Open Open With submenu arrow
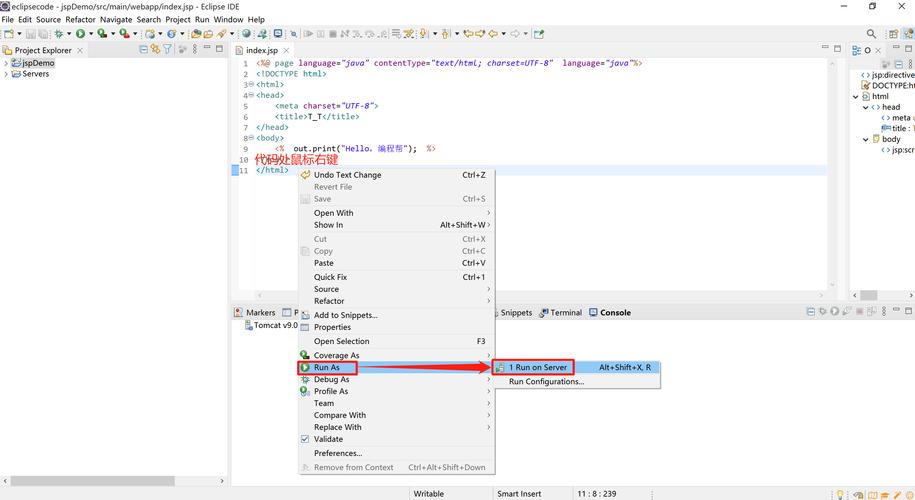 point(488,213)
